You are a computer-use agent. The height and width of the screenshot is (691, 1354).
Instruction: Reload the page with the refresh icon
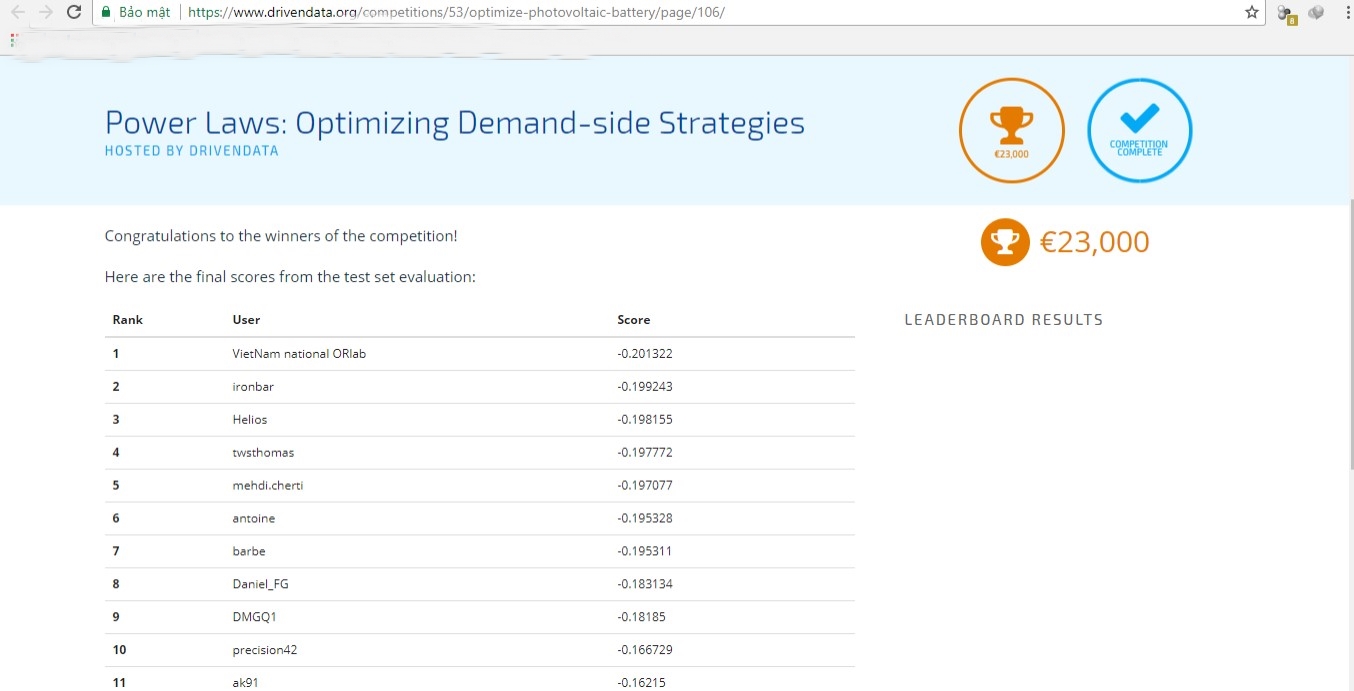73,12
